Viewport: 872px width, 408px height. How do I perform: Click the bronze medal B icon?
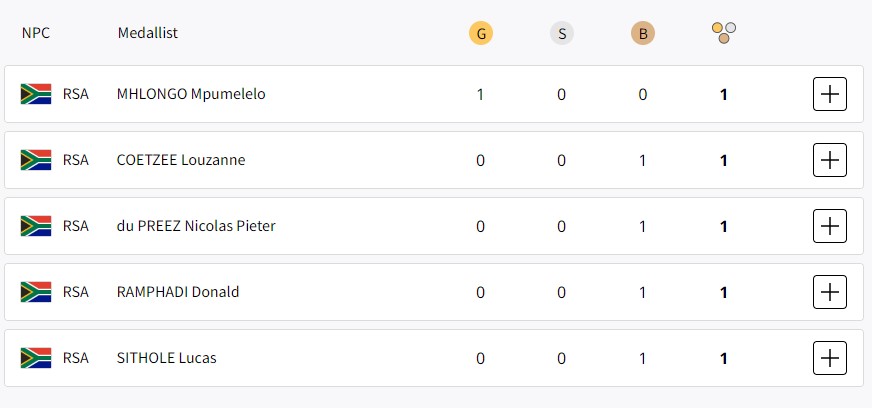(x=643, y=33)
